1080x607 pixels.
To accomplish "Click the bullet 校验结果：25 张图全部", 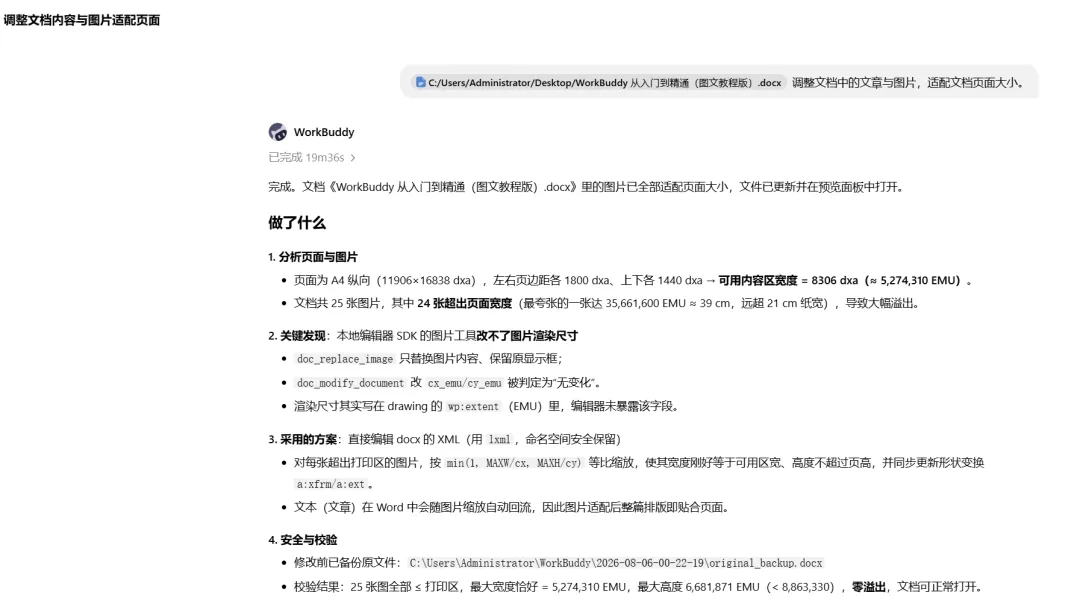I will pyautogui.click(x=638, y=587).
